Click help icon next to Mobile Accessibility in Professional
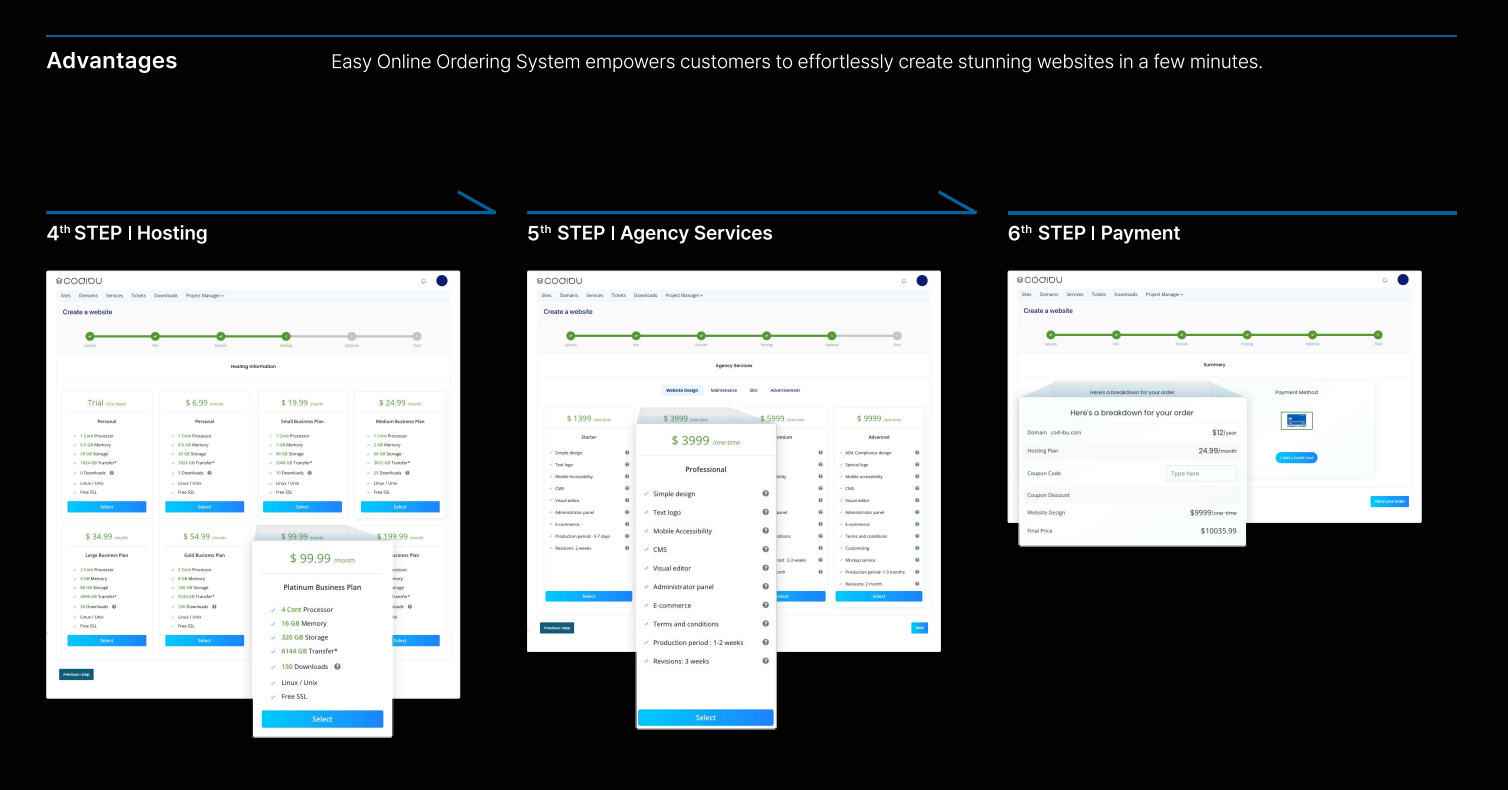The width and height of the screenshot is (1508, 790). tap(765, 531)
